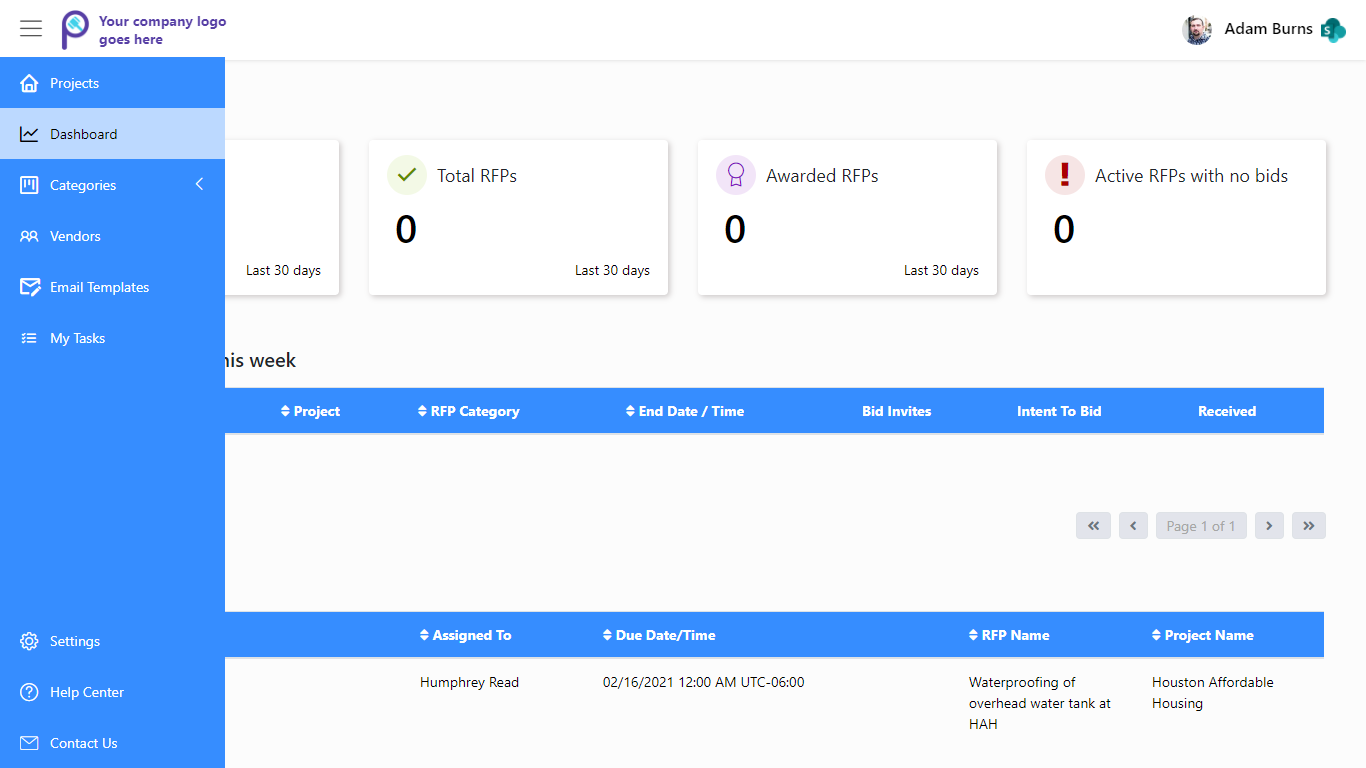Open the SharePoint icon beside Adam Burns
1366x768 pixels.
(1333, 30)
